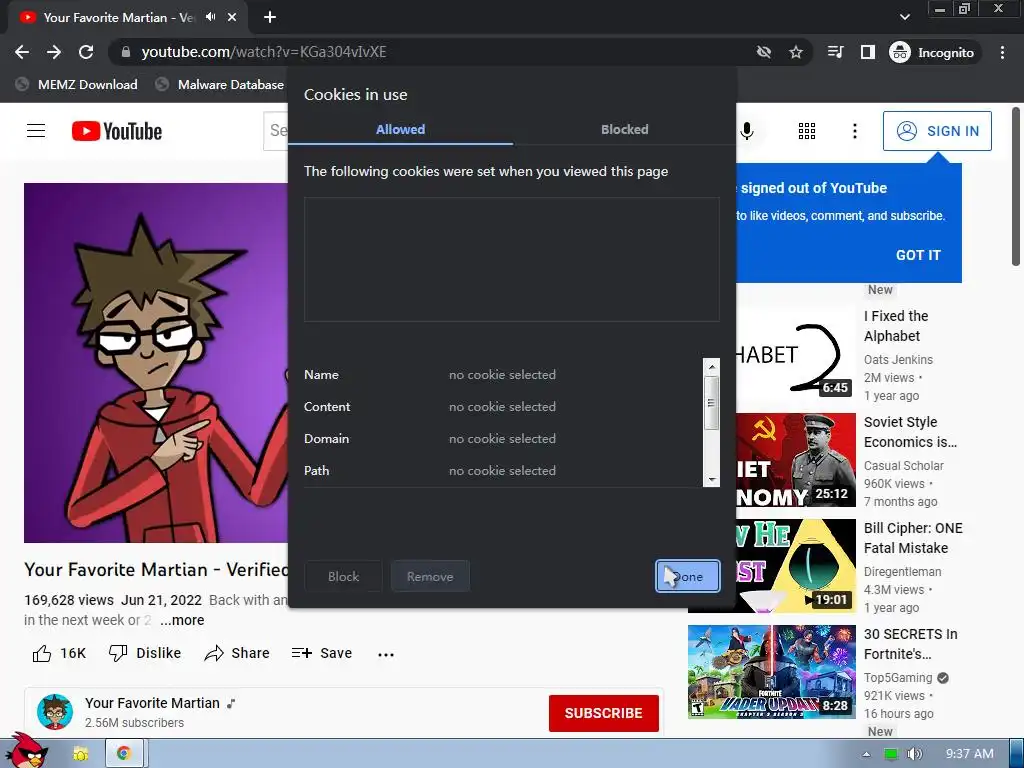Open the YouTube hamburger guide menu
1024x768 pixels.
[36, 131]
